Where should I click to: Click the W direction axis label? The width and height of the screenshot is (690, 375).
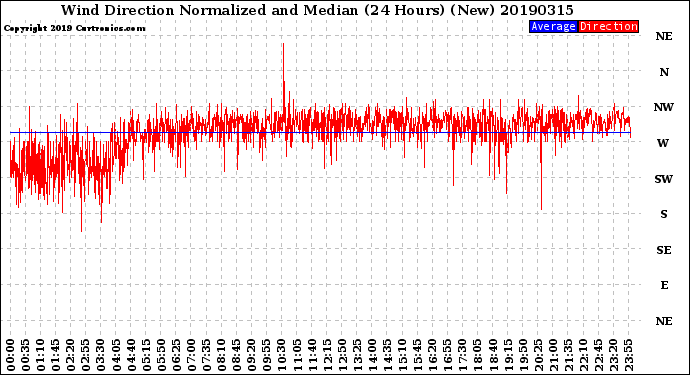(663, 143)
